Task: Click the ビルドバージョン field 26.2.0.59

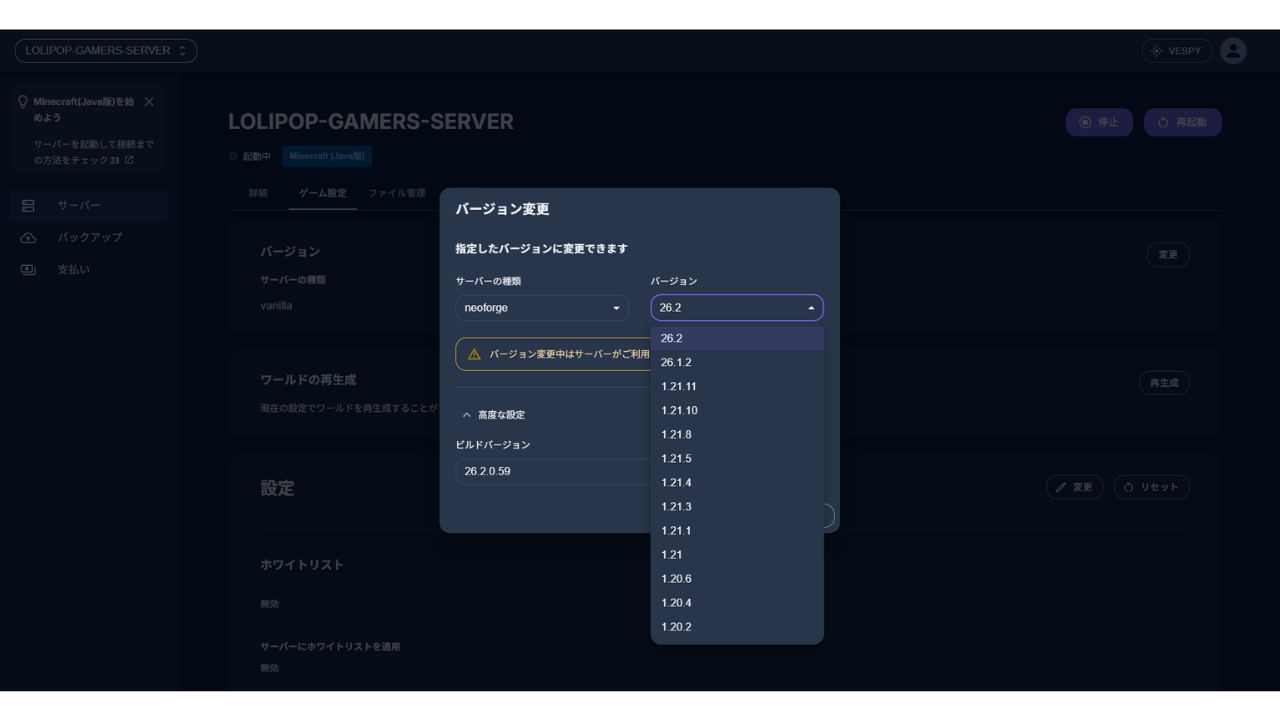Action: pyautogui.click(x=553, y=471)
